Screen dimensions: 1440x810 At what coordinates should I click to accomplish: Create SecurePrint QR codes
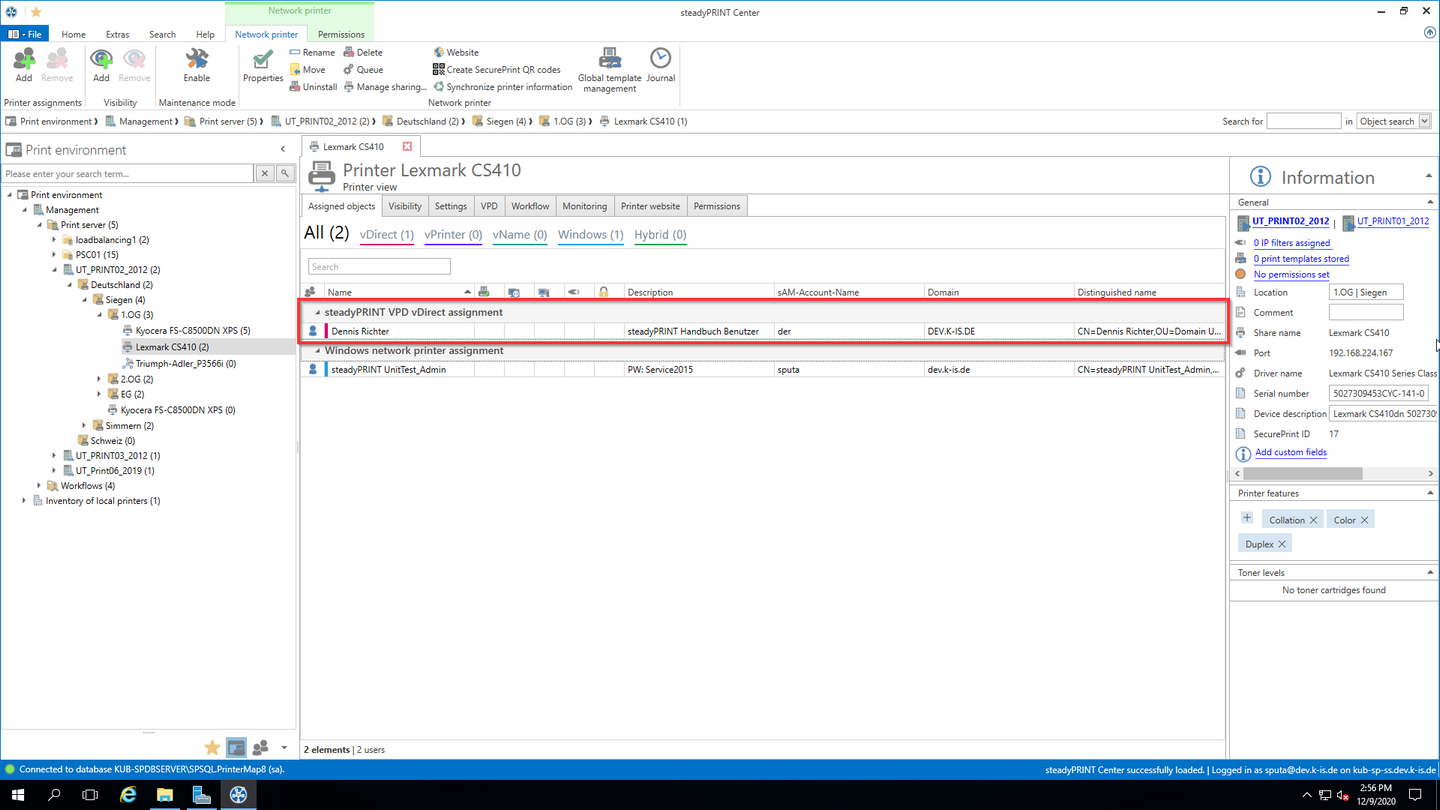[496, 70]
